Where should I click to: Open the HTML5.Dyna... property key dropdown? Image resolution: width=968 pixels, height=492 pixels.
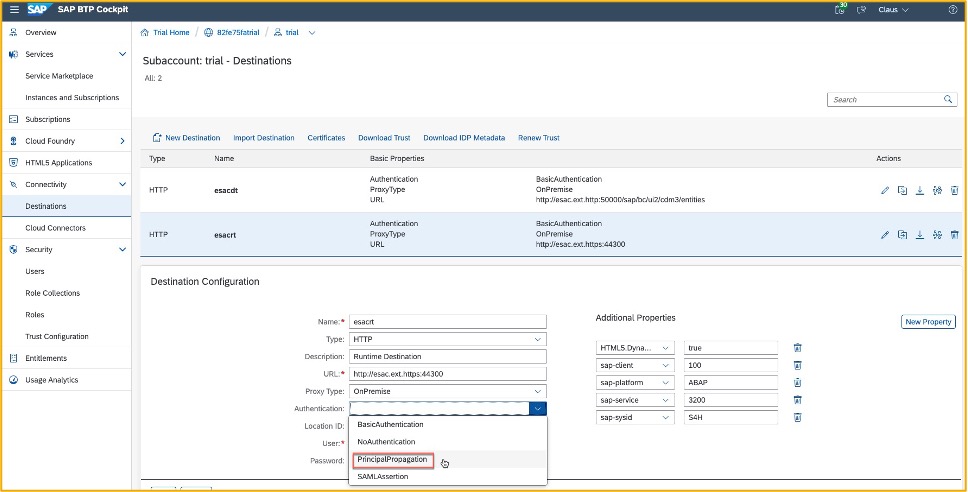[666, 348]
